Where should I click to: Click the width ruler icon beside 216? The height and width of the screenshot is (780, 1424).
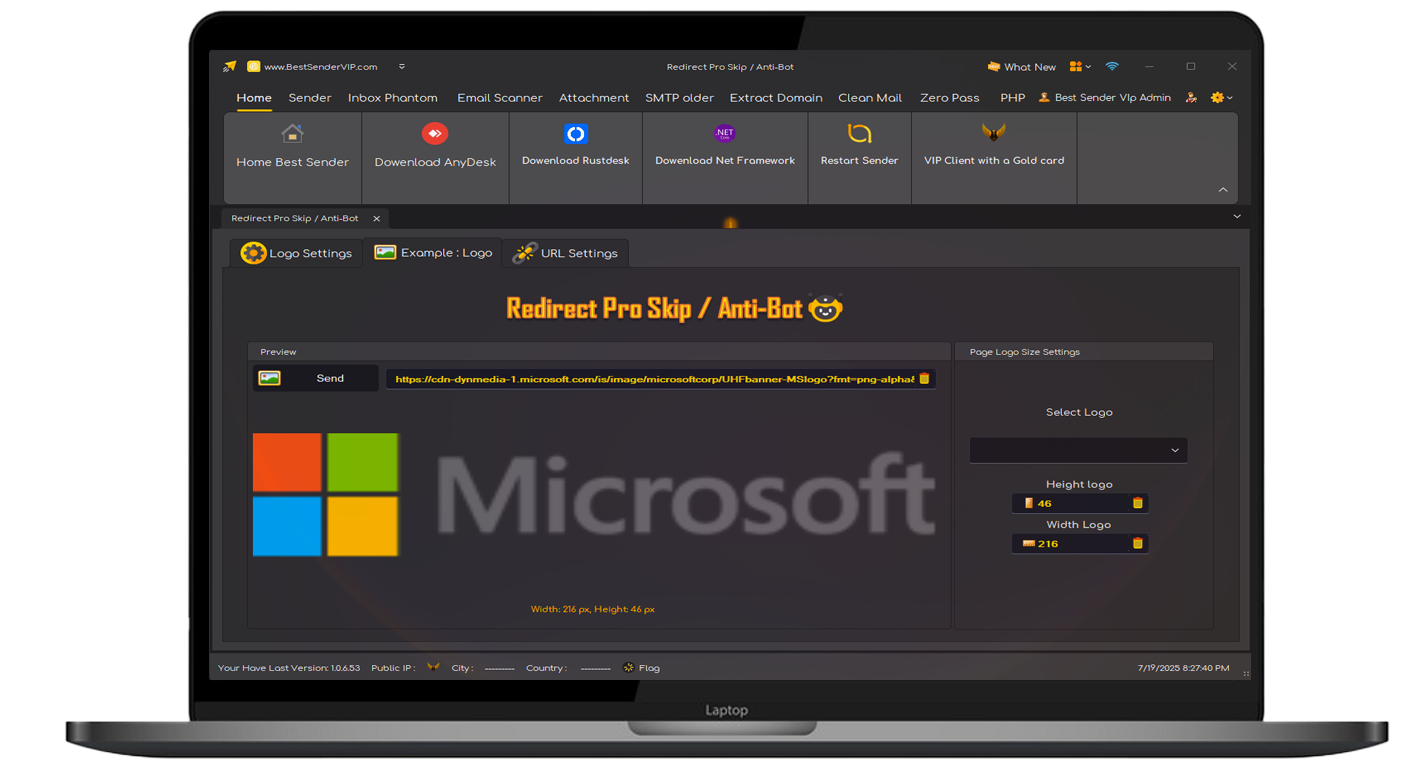1028,544
